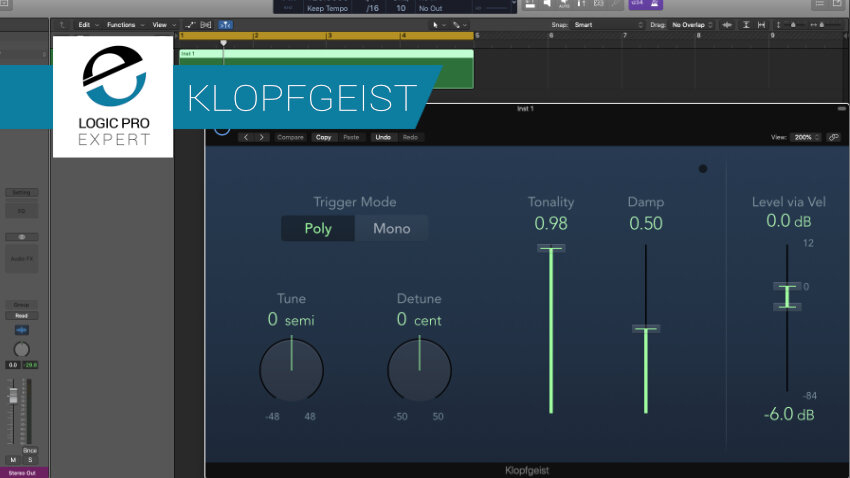
Task: Click the link icon beside View 200%
Action: coord(834,137)
